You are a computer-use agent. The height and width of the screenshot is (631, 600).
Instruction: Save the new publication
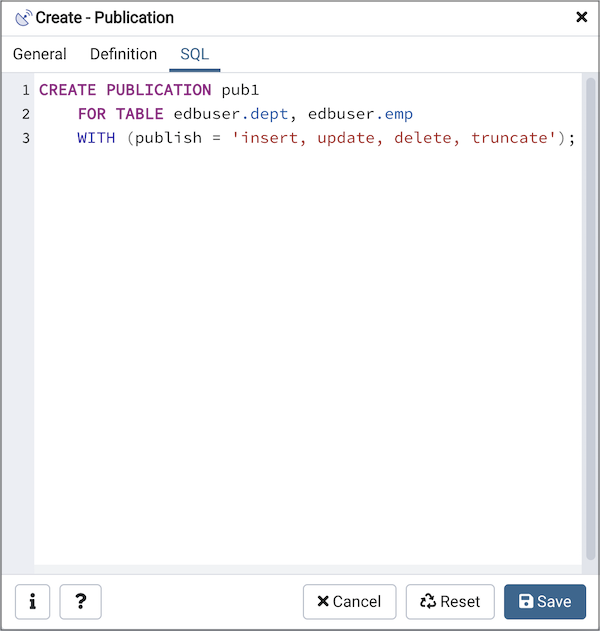(x=545, y=602)
